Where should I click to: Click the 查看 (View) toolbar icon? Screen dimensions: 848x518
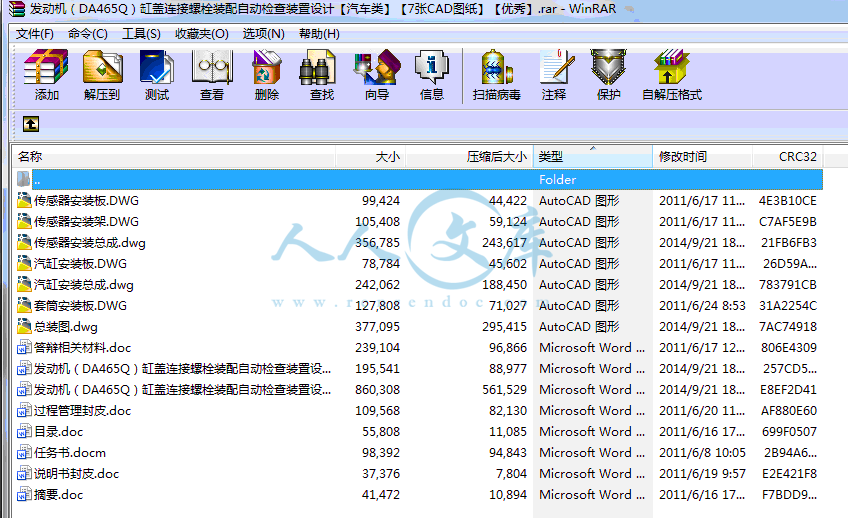[x=212, y=67]
